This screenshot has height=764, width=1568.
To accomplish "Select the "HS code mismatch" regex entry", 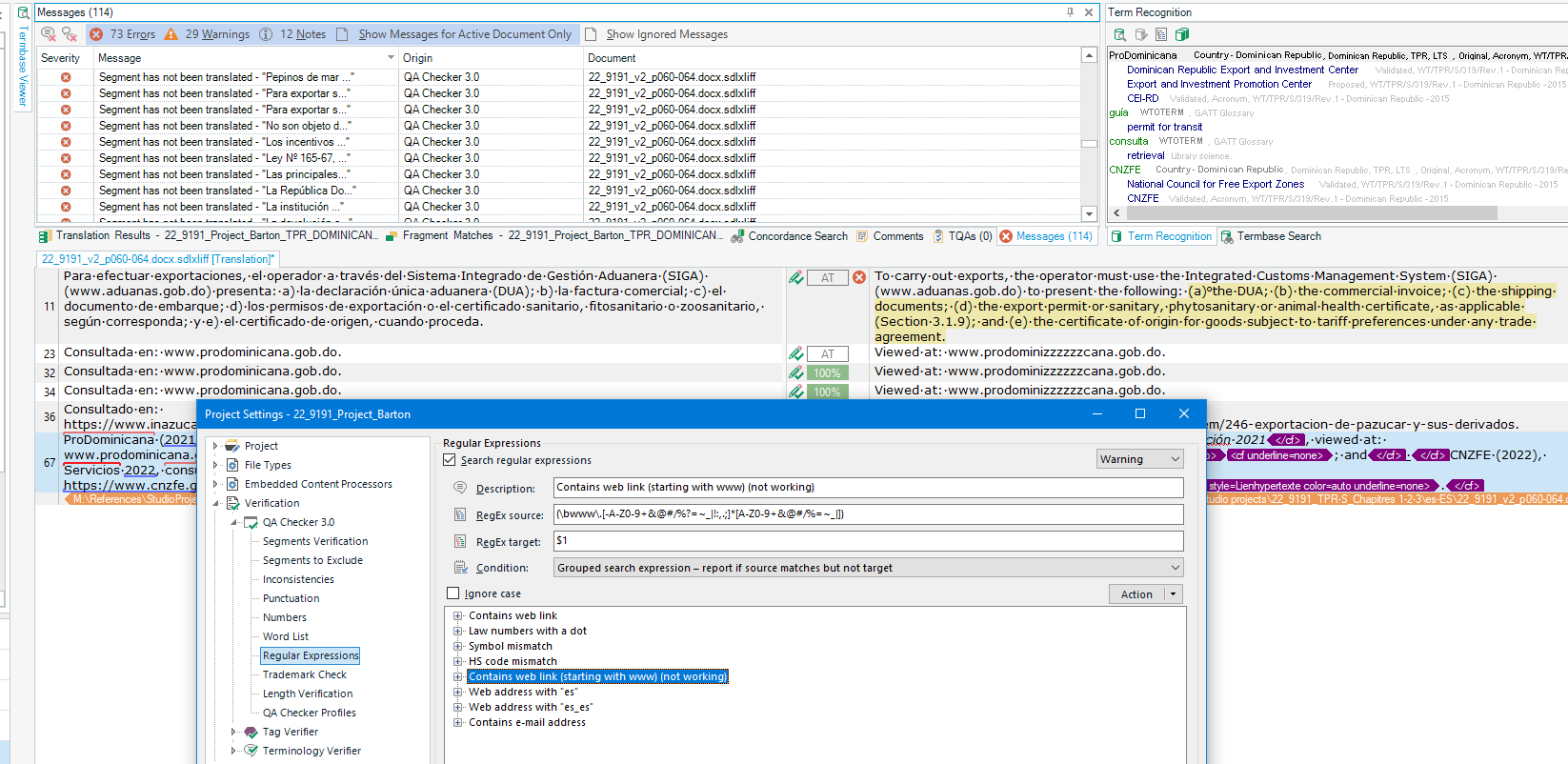I will 513,661.
